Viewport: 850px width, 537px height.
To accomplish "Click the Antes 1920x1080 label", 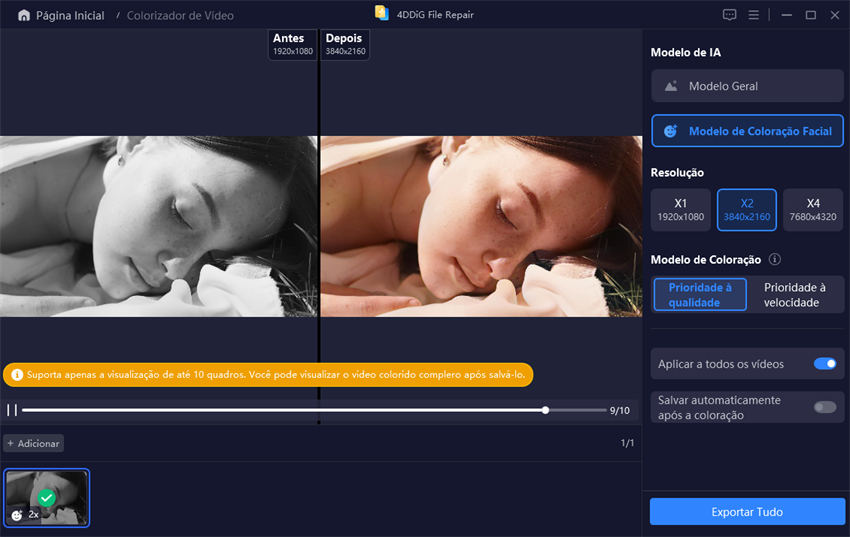I will pos(293,44).
